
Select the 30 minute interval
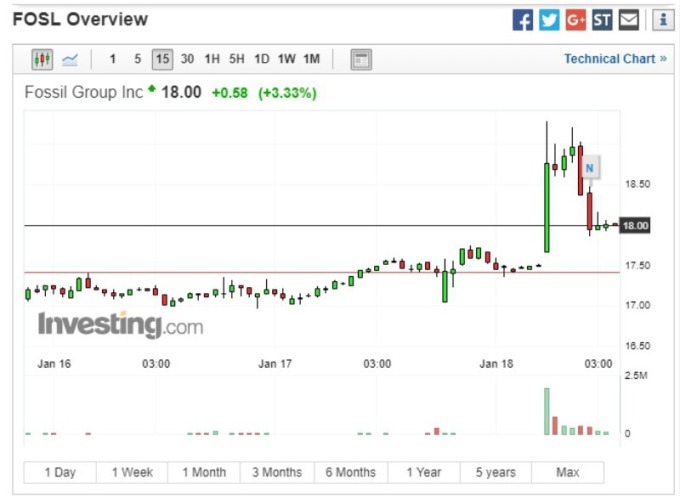[x=187, y=59]
